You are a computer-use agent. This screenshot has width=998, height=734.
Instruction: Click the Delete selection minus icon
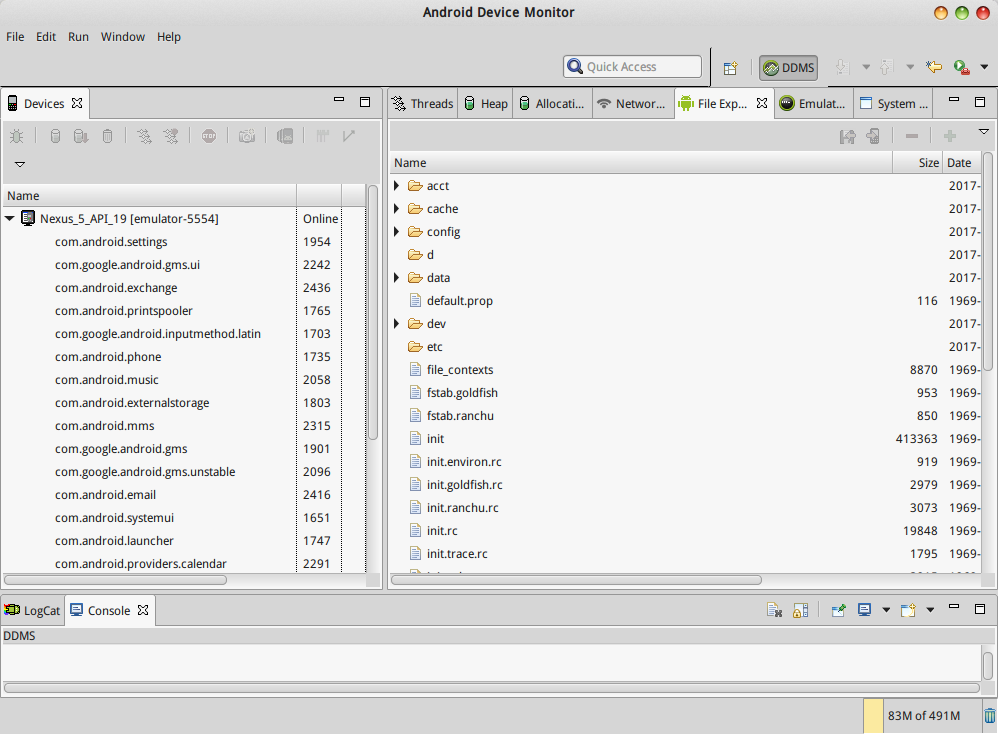pos(911,136)
